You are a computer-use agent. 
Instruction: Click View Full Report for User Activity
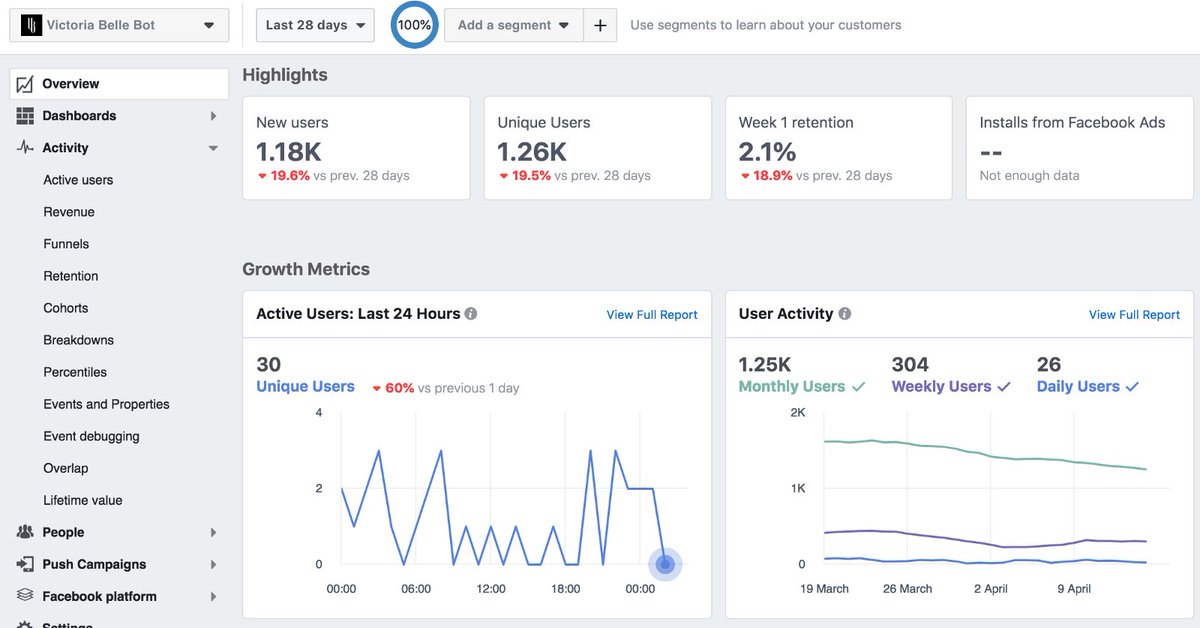click(x=1134, y=313)
